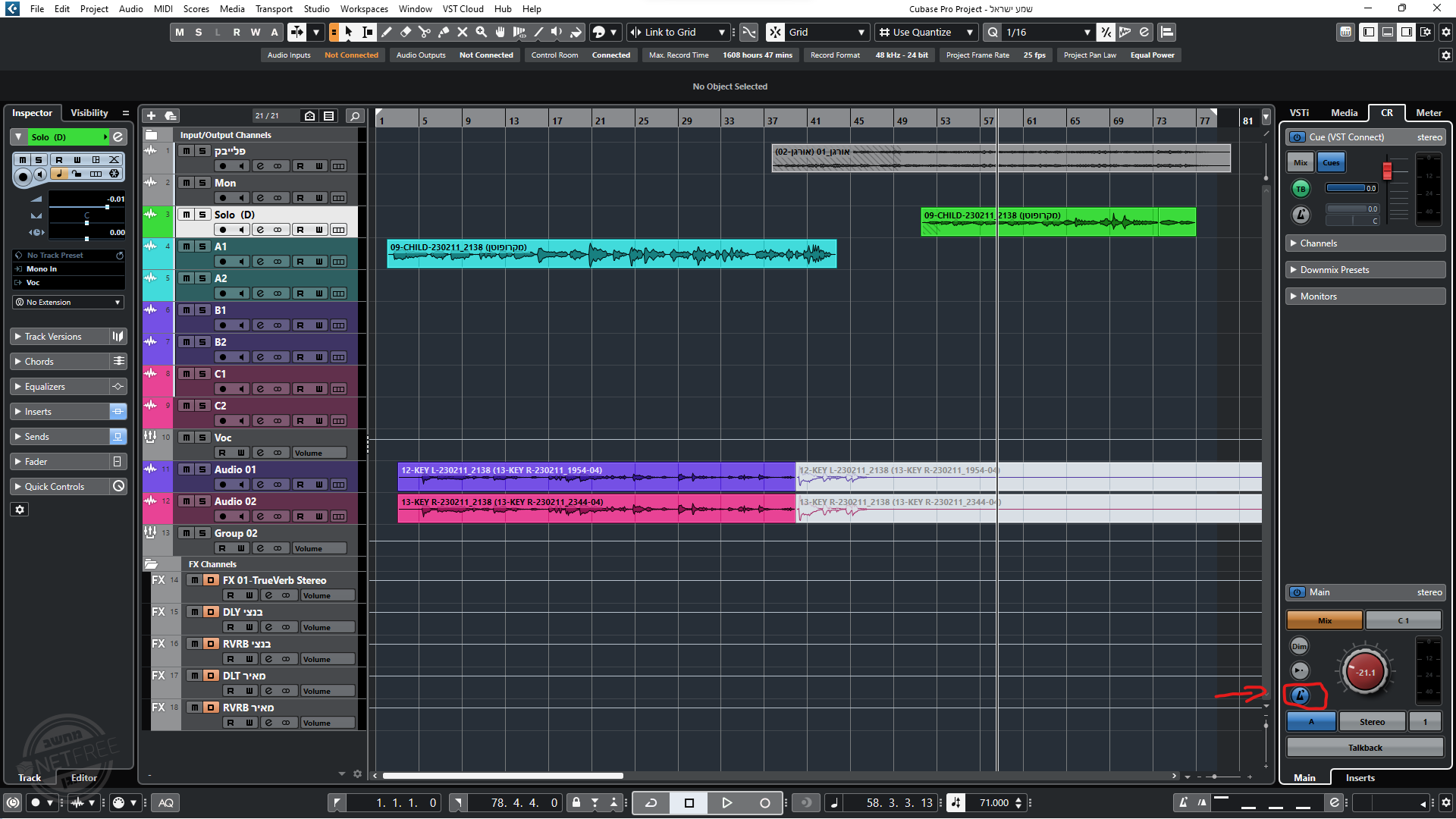Expand the Downmix Presets section
This screenshot has width=1456, height=819.
pos(1334,270)
